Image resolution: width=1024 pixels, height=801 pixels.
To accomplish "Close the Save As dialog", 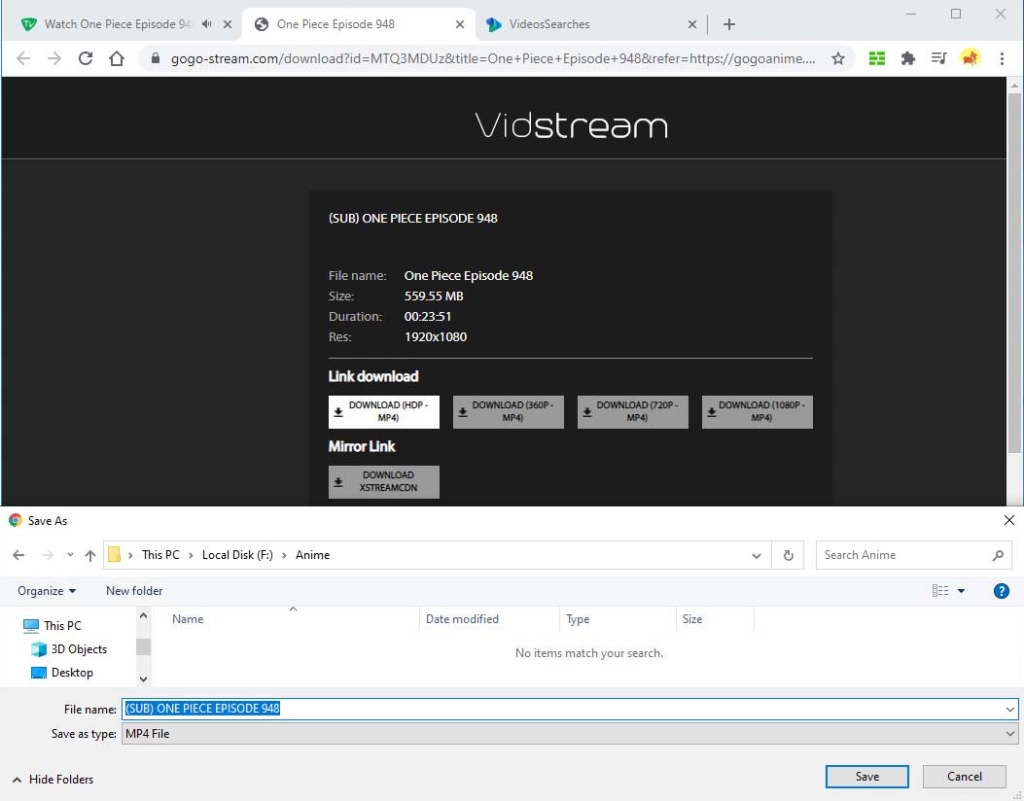I will (1009, 520).
